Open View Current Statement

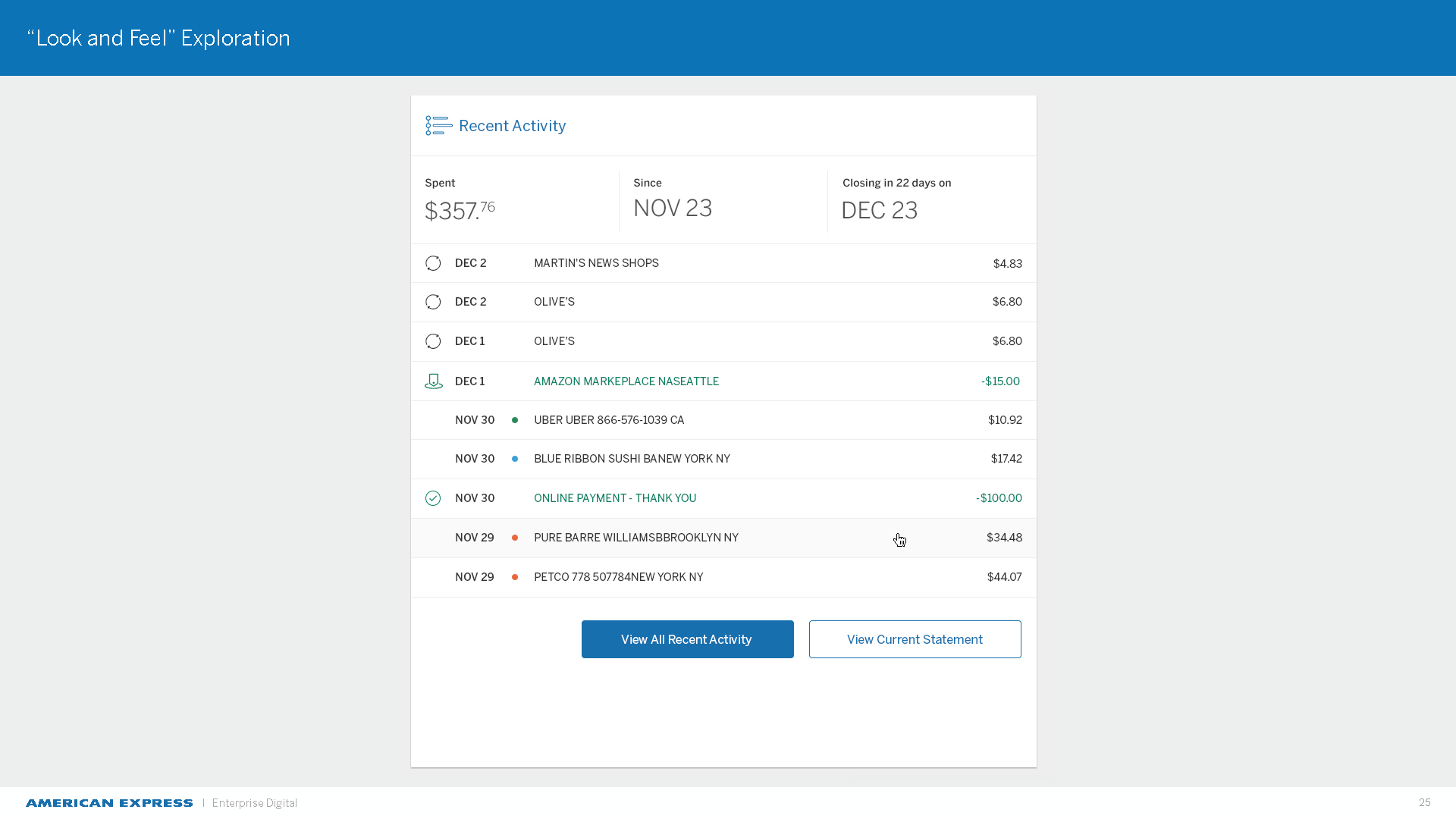click(915, 639)
